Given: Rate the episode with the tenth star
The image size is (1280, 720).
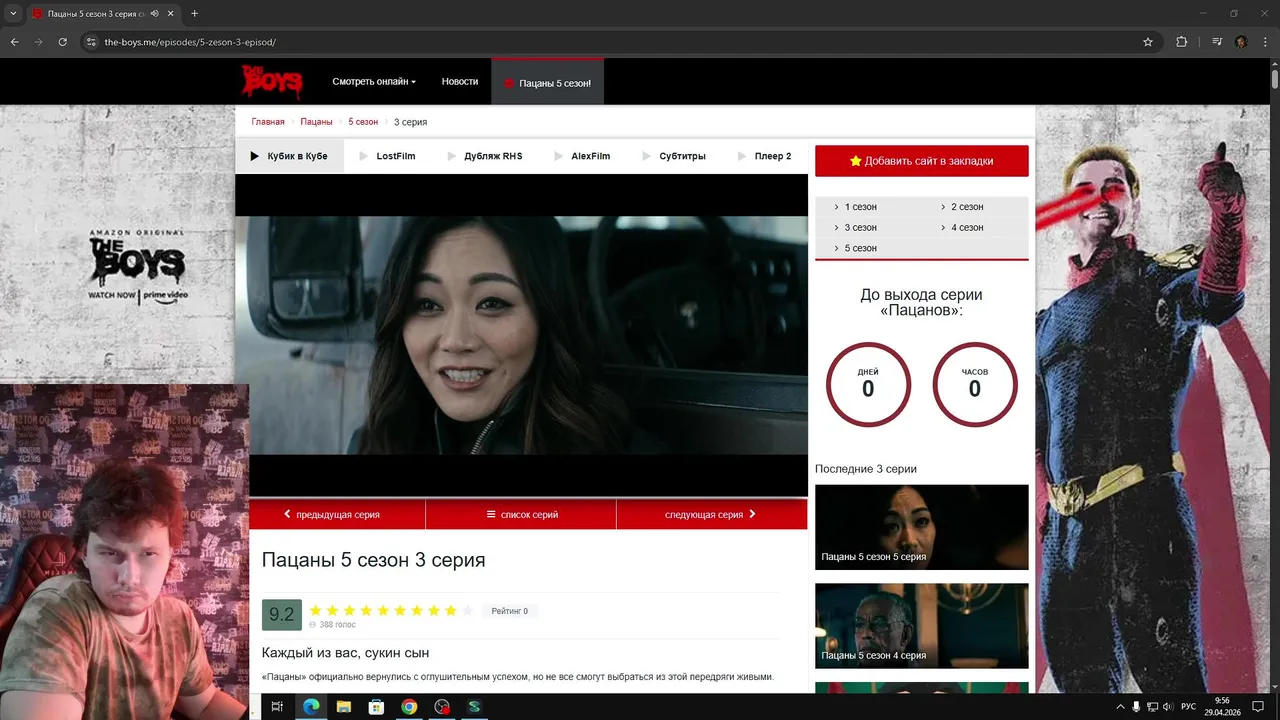Looking at the screenshot, I should [x=468, y=610].
